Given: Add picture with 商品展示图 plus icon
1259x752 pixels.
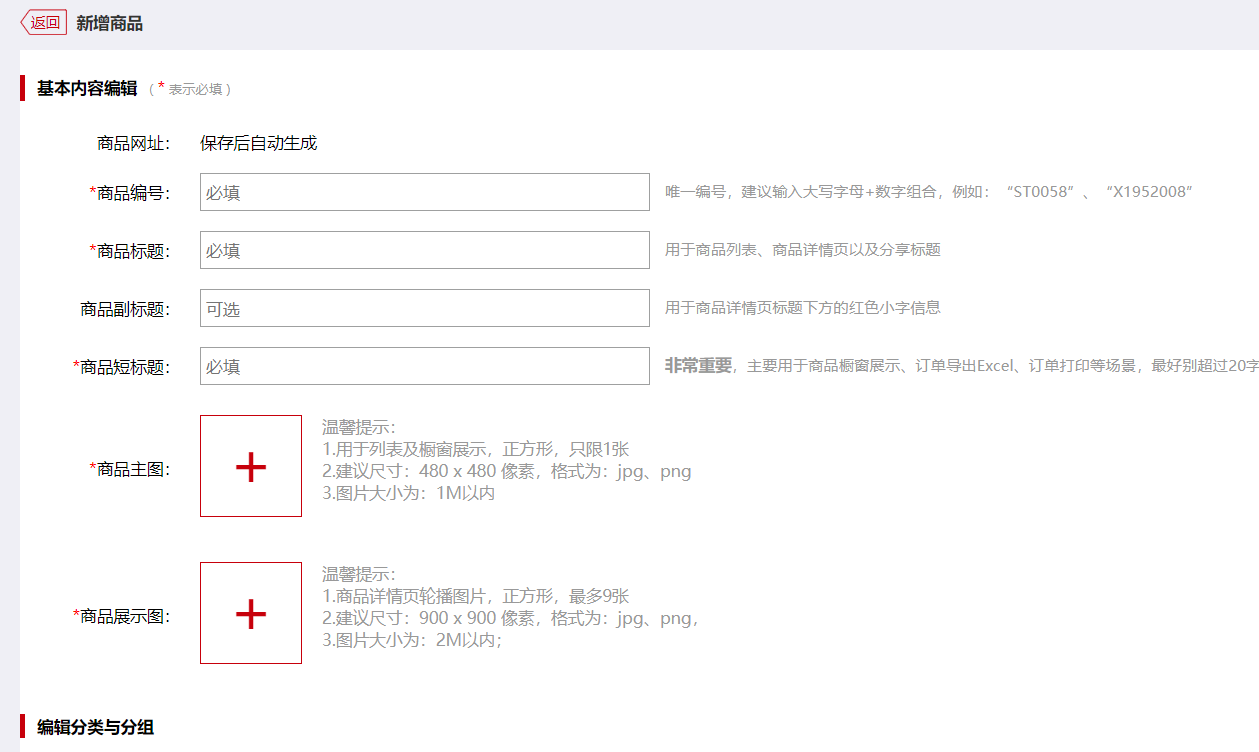Looking at the screenshot, I should pyautogui.click(x=251, y=613).
